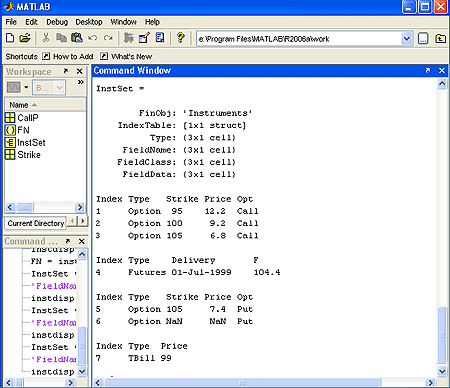The width and height of the screenshot is (450, 388).
Task: Close the Command History panel
Action: point(82,241)
